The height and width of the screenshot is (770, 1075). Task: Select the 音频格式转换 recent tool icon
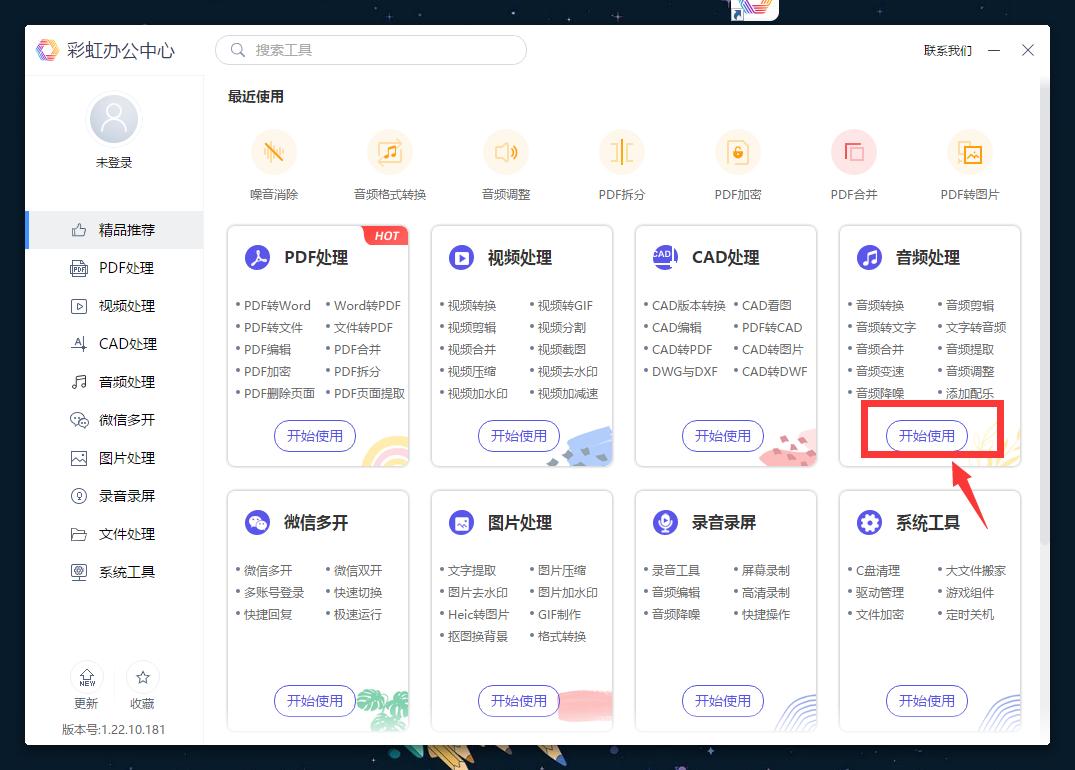389,152
